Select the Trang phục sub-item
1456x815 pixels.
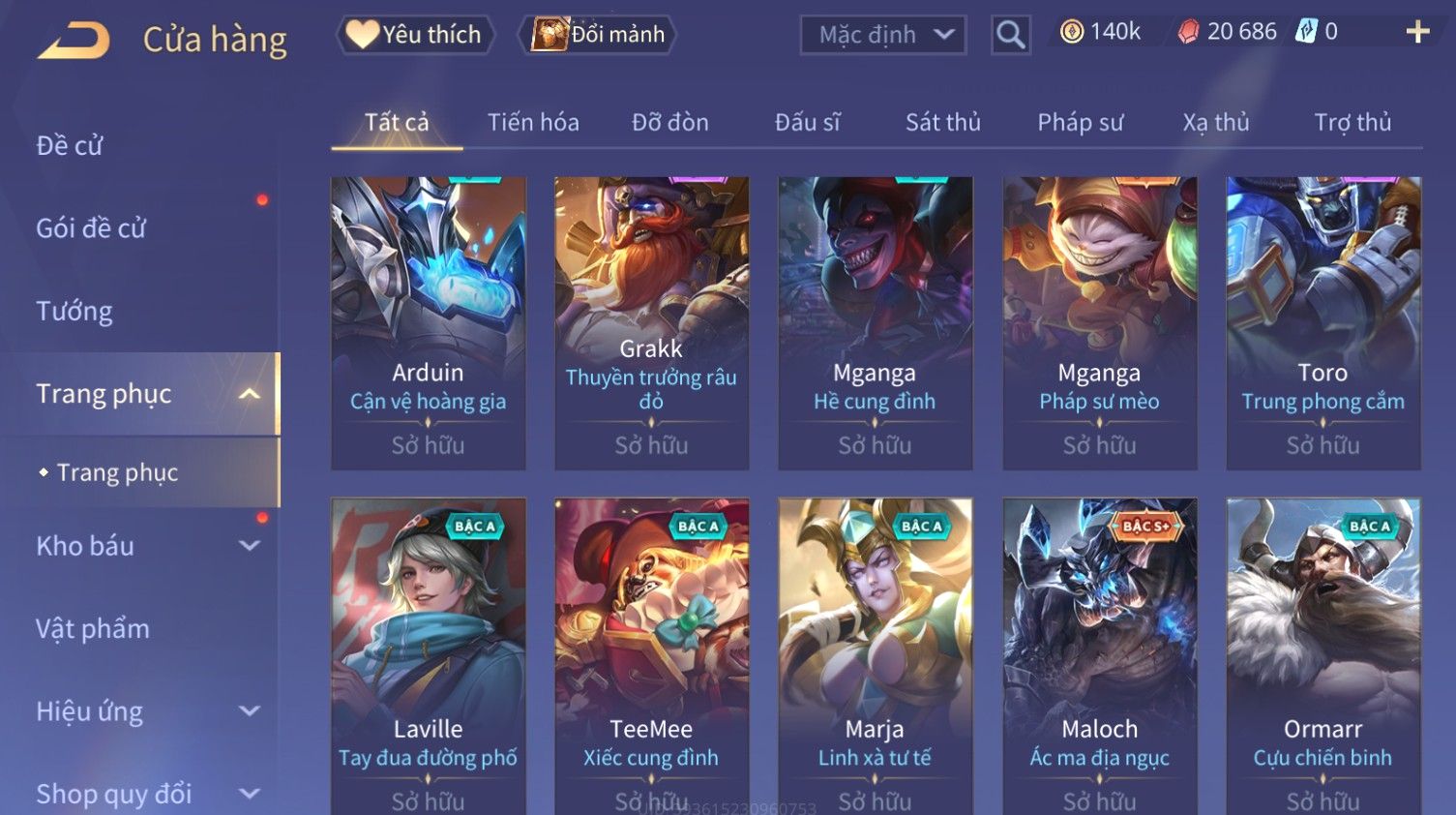tap(117, 472)
